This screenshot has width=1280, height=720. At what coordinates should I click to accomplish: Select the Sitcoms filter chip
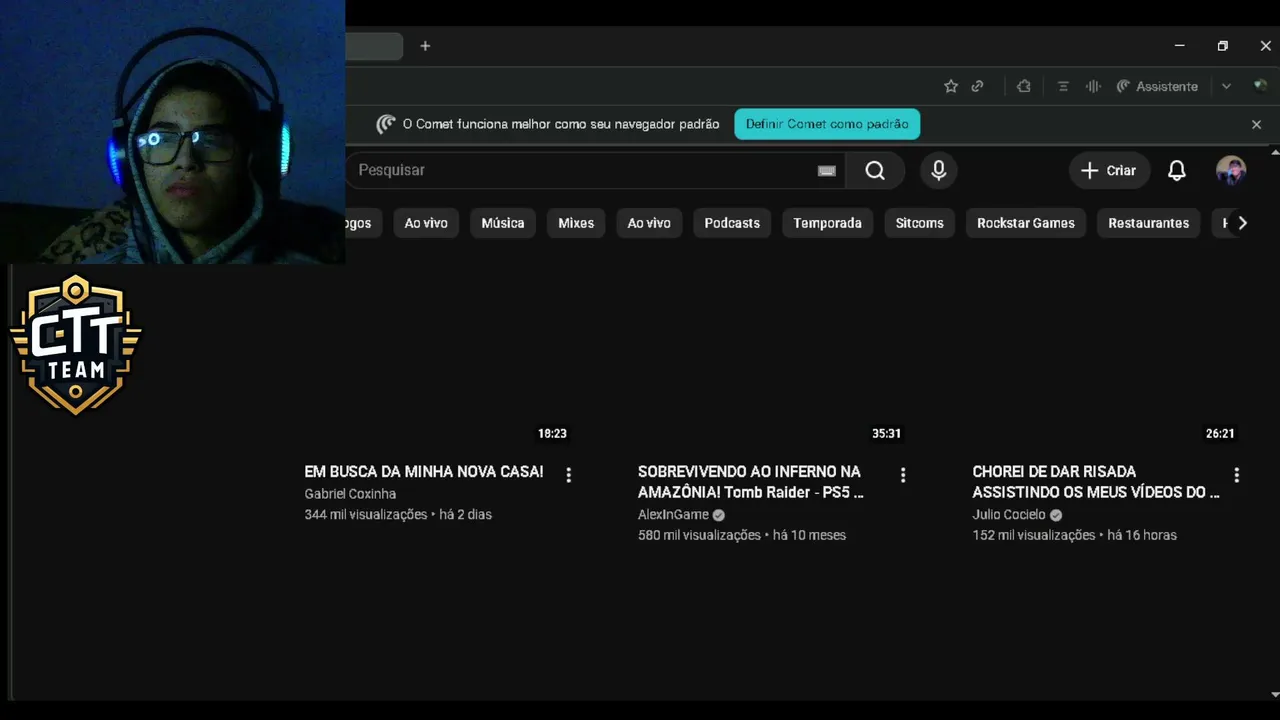coord(919,223)
